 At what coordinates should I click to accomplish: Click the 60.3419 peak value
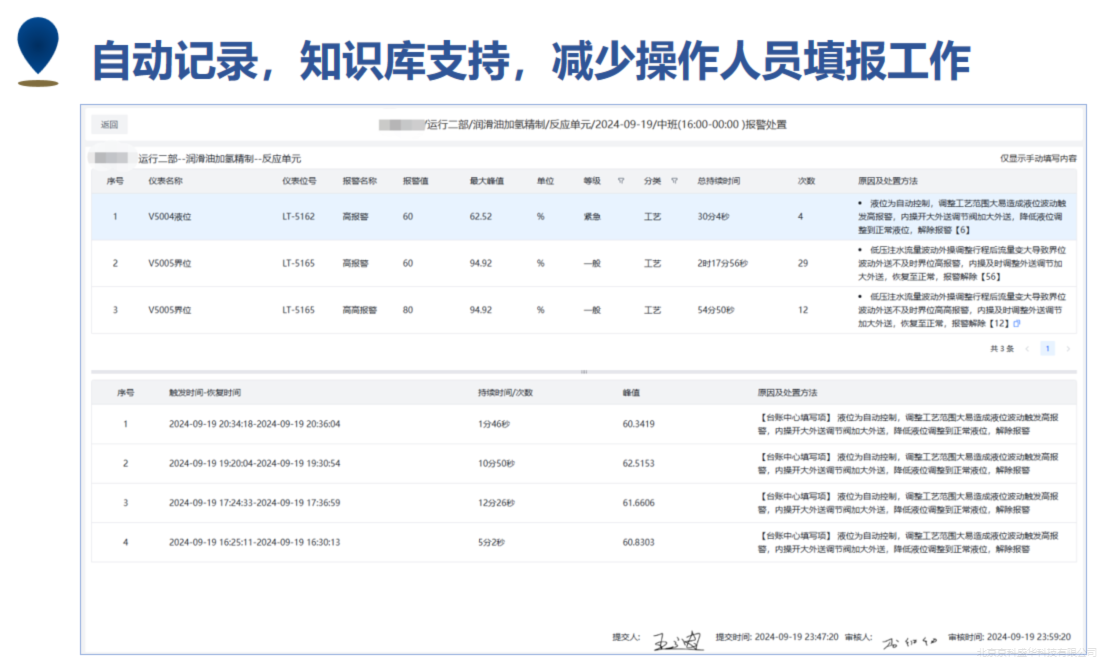pos(638,424)
